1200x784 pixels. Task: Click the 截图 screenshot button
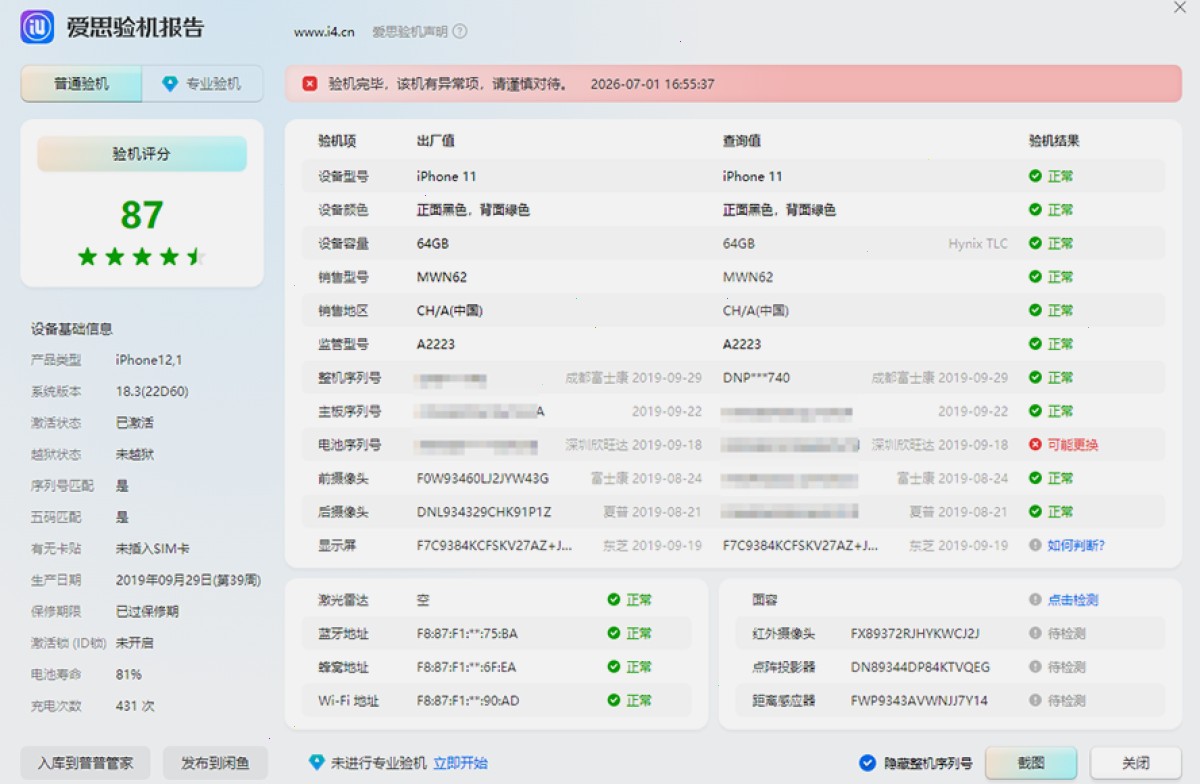coord(1031,763)
